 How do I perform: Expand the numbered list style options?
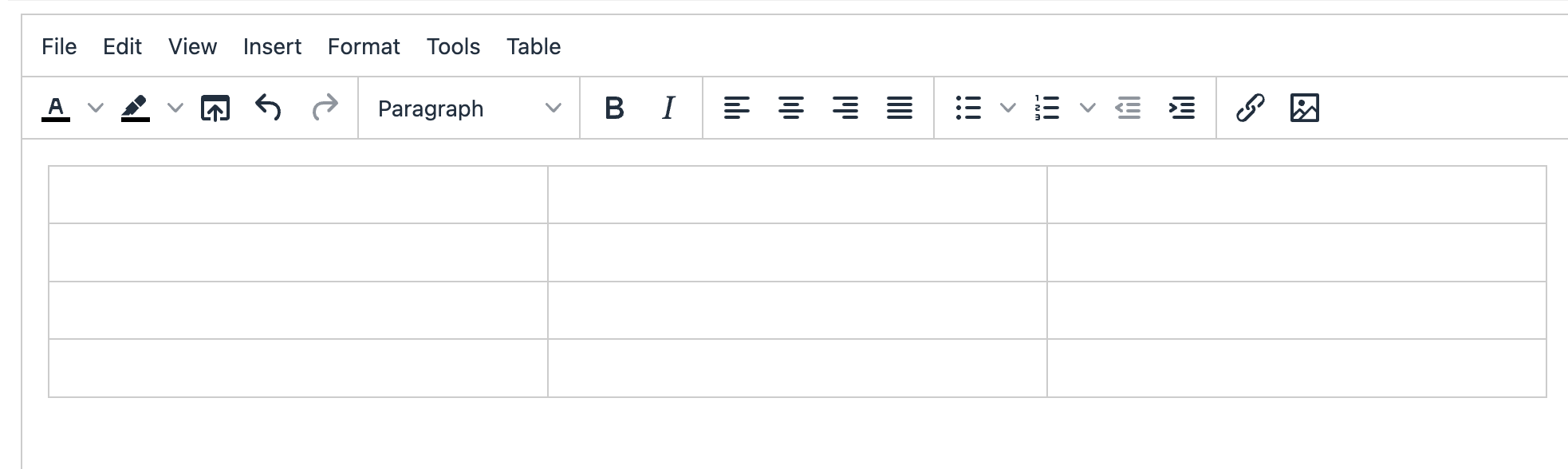(1088, 108)
